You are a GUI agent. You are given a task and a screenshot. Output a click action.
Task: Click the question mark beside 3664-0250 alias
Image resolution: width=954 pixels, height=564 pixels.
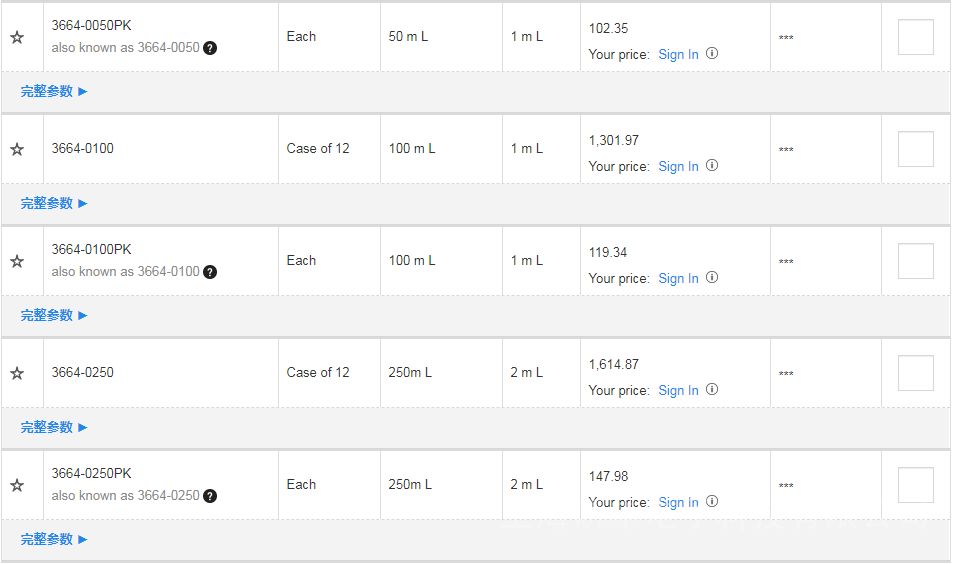pos(210,496)
